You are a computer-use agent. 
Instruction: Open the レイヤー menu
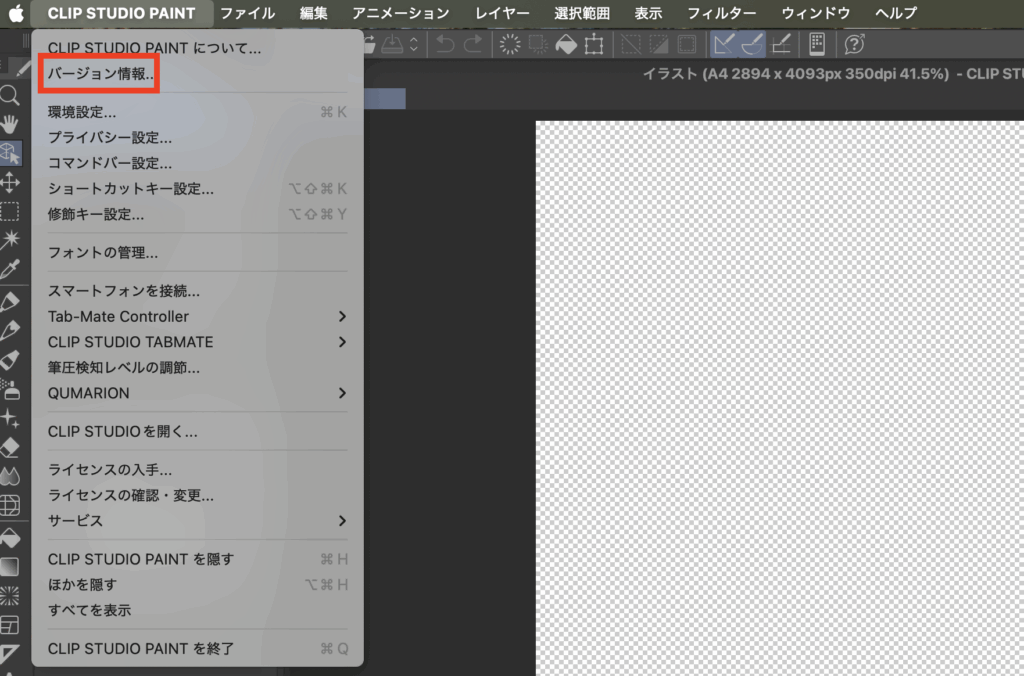(502, 13)
